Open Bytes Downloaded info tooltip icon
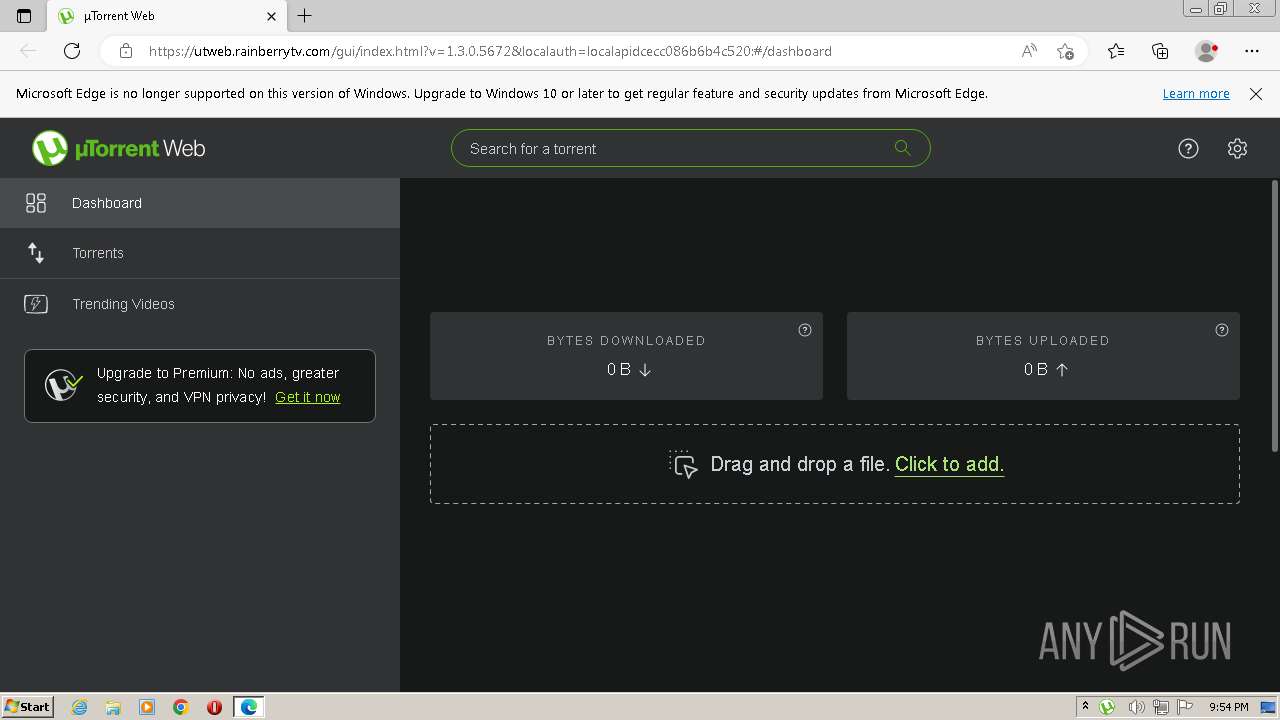The width and height of the screenshot is (1280, 720). (x=805, y=330)
